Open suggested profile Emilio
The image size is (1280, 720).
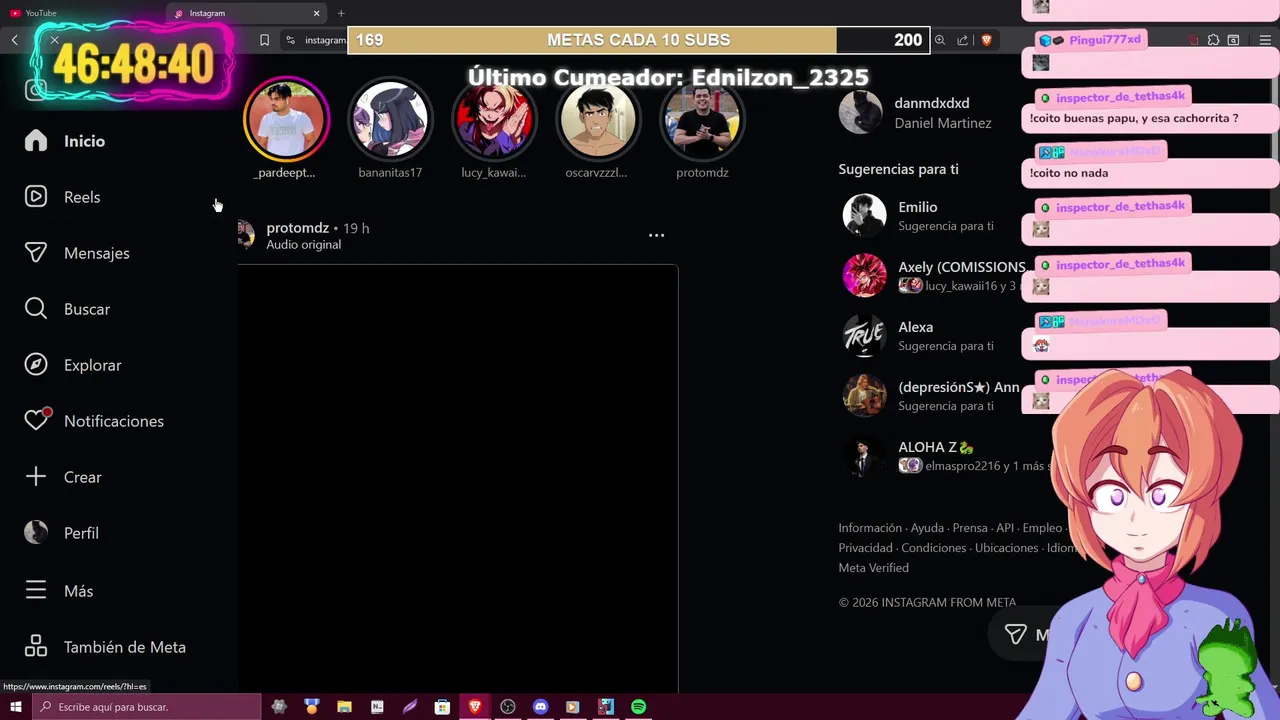917,207
